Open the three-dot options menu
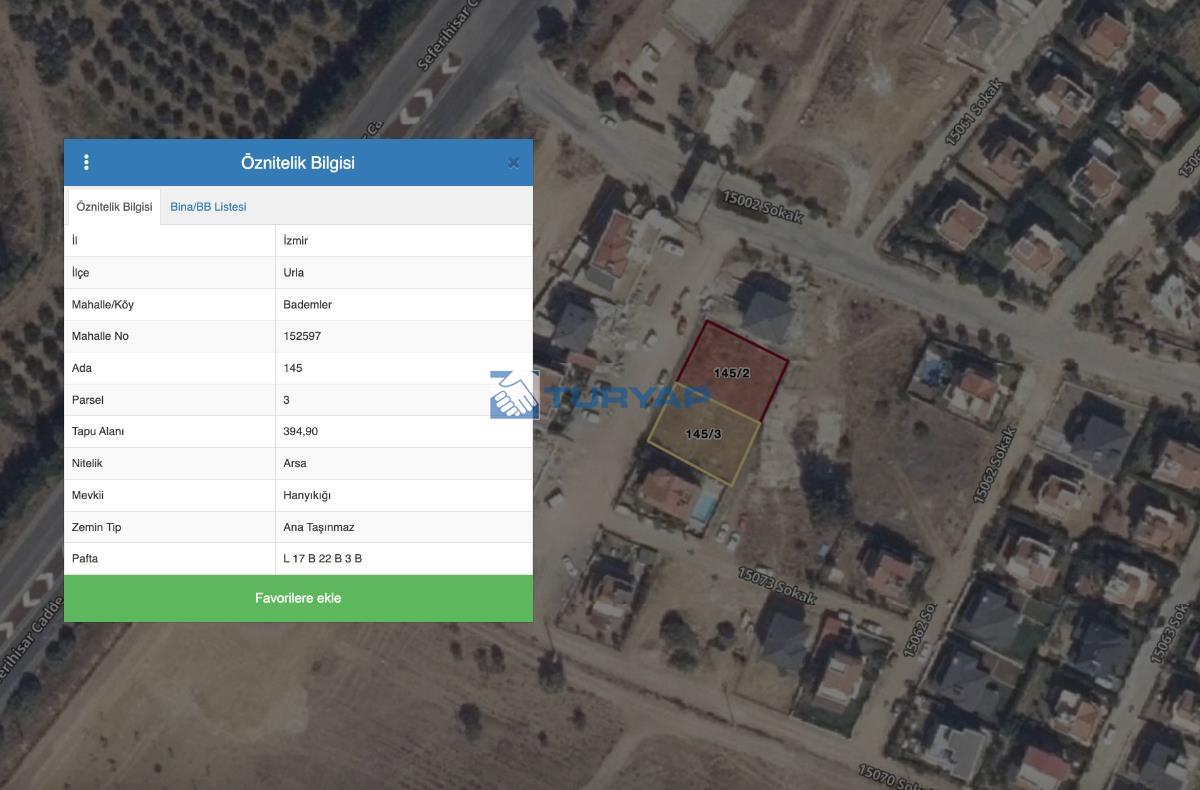This screenshot has width=1200, height=790. click(86, 162)
